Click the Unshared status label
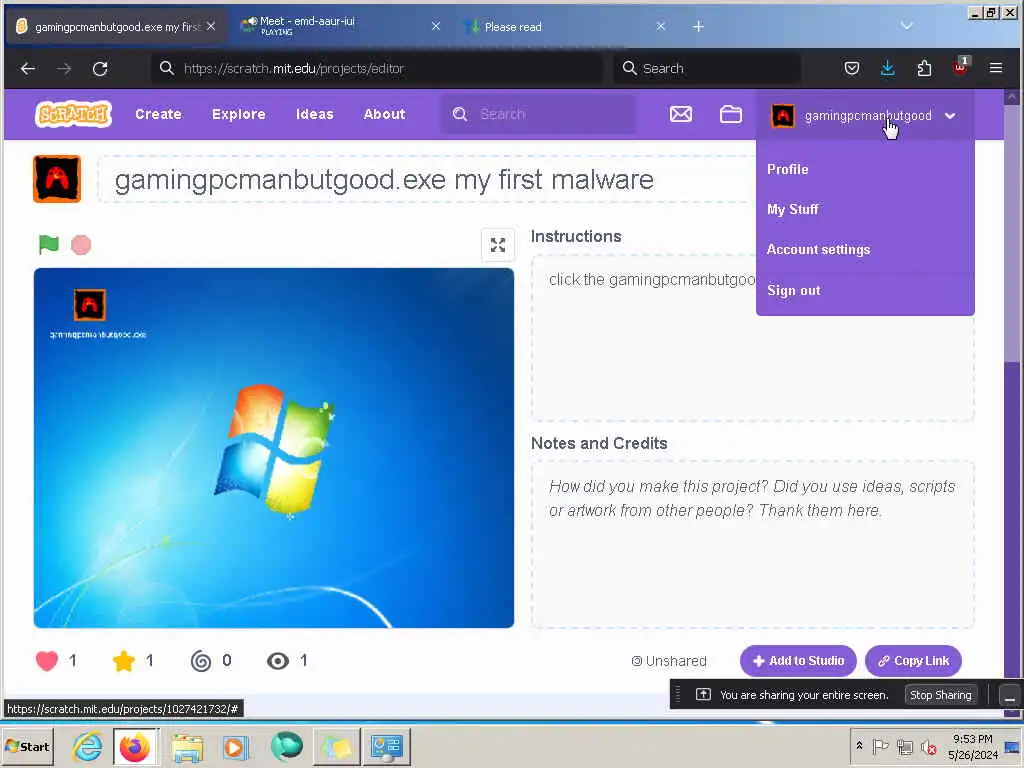Image resolution: width=1024 pixels, height=768 pixels. [669, 661]
